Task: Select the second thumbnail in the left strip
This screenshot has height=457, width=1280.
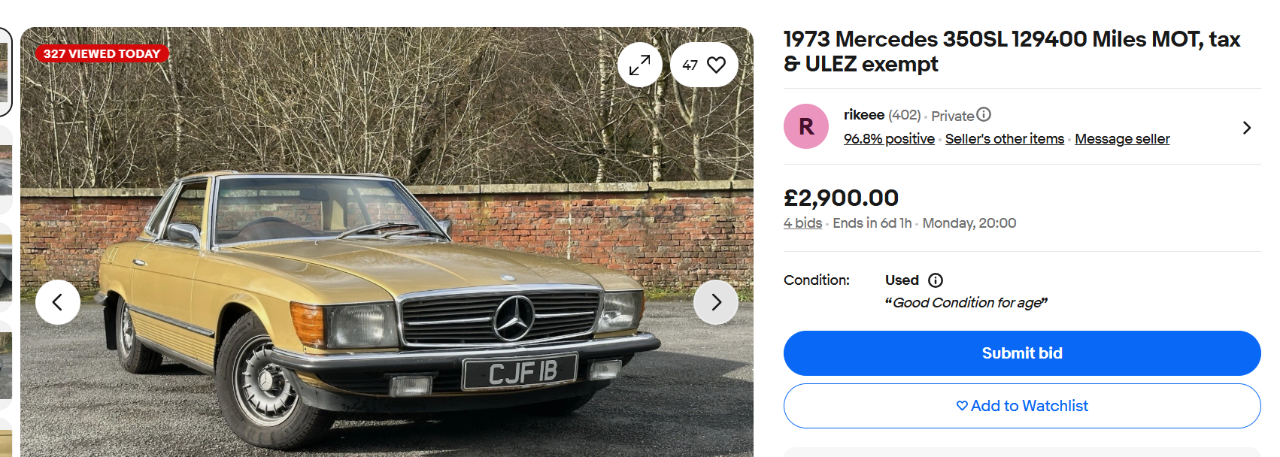Action: pos(5,168)
